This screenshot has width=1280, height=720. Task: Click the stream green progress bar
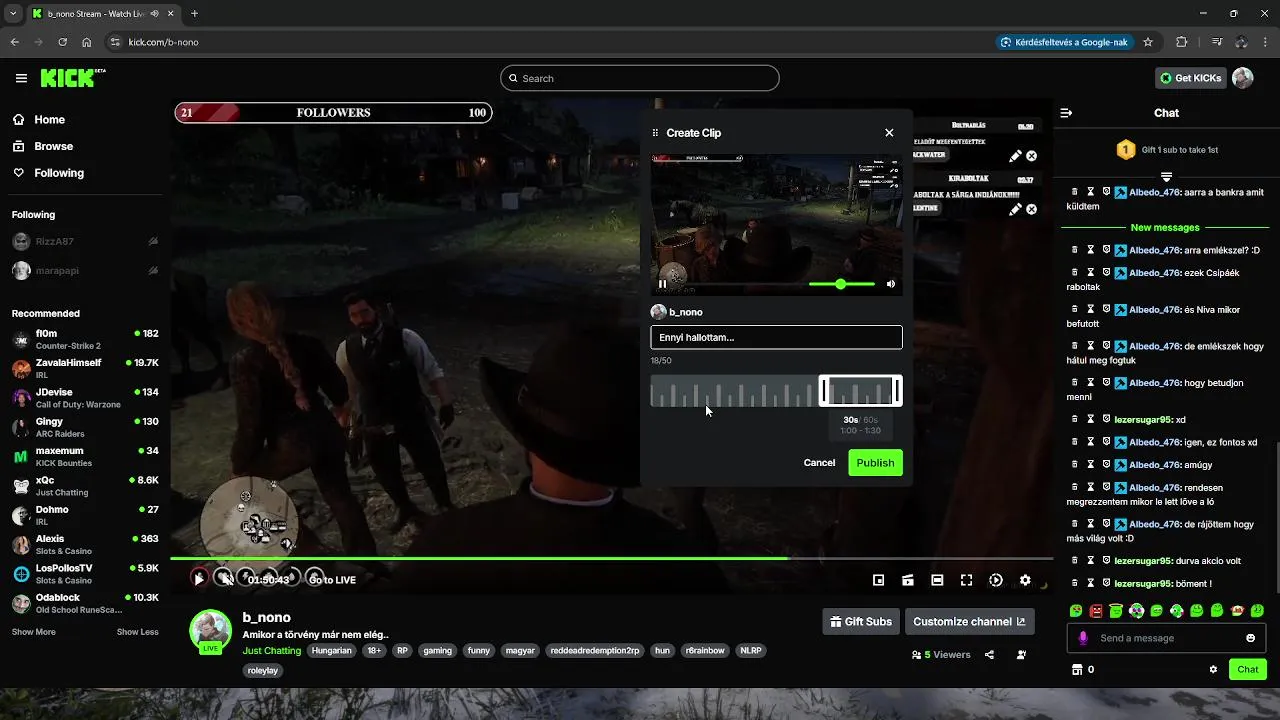click(x=611, y=558)
